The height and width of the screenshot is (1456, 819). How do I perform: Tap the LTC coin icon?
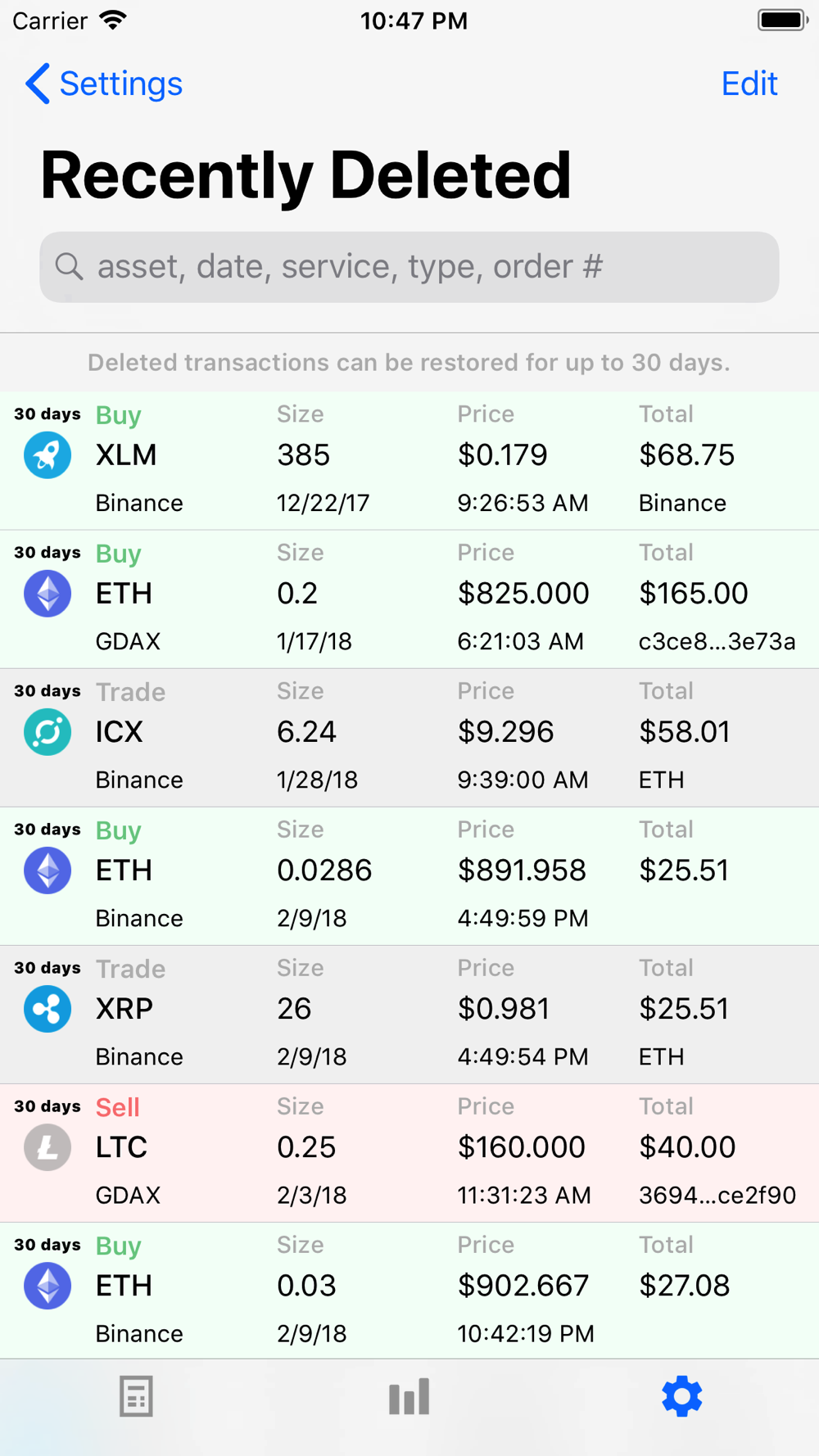[48, 1147]
